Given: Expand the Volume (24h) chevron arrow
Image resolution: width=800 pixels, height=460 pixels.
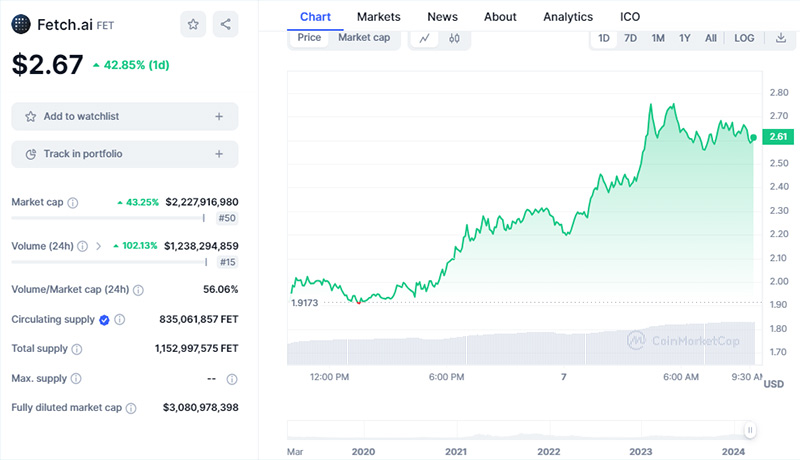Looking at the screenshot, I should (98, 246).
